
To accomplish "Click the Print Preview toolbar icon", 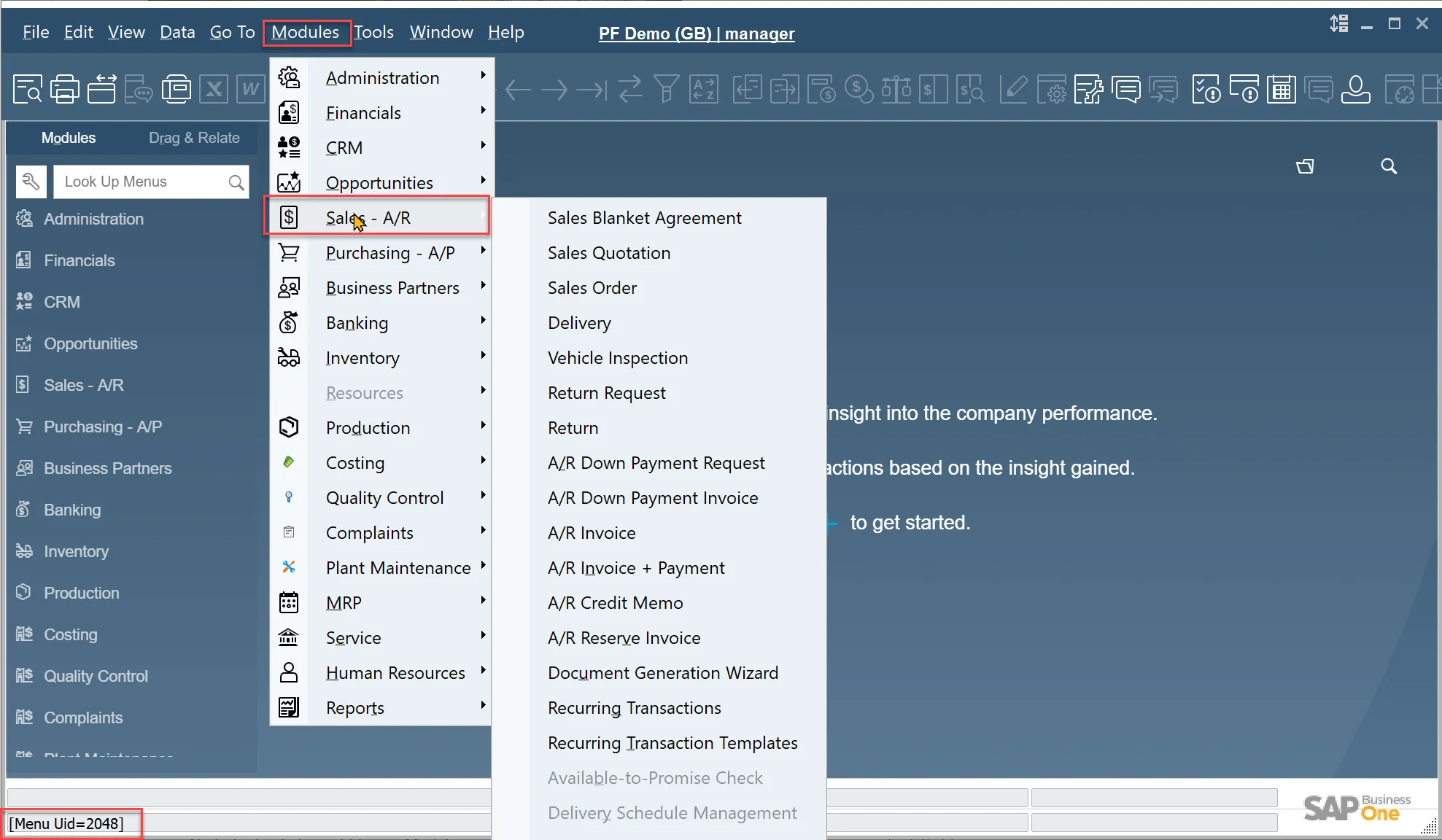I will (x=28, y=90).
